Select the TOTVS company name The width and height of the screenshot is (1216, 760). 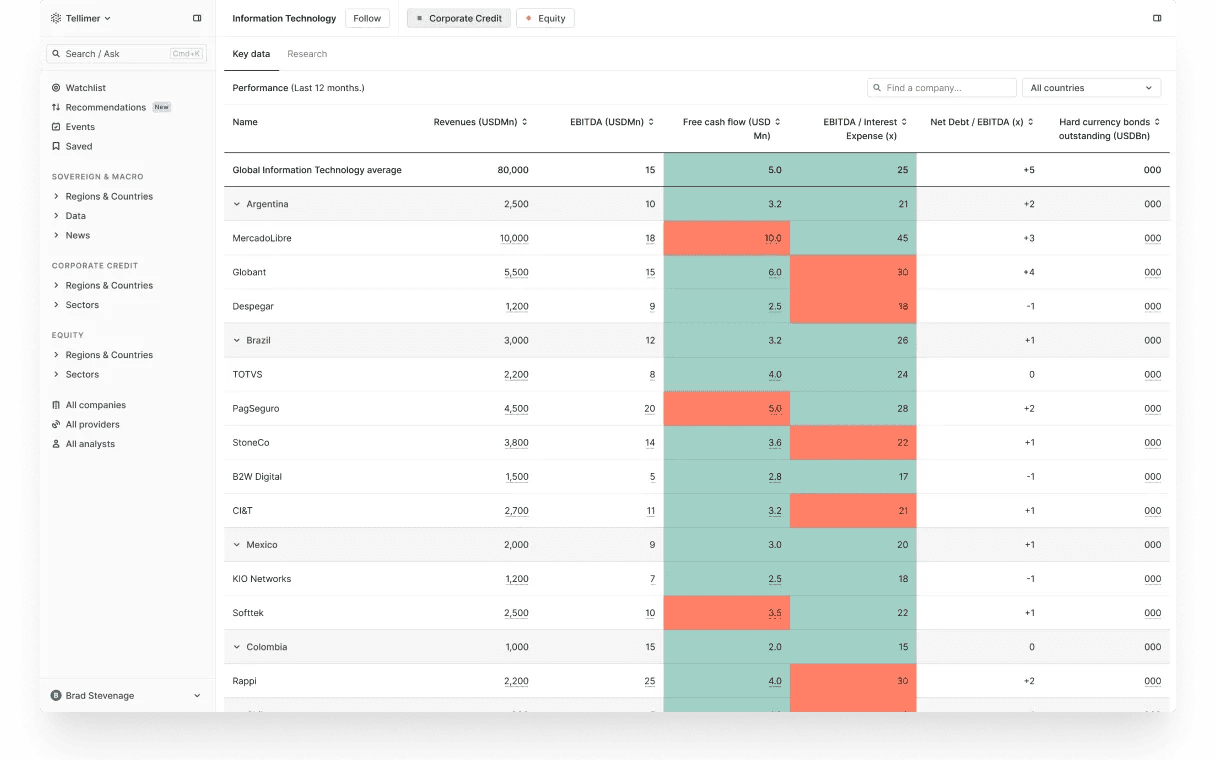pyautogui.click(x=247, y=375)
